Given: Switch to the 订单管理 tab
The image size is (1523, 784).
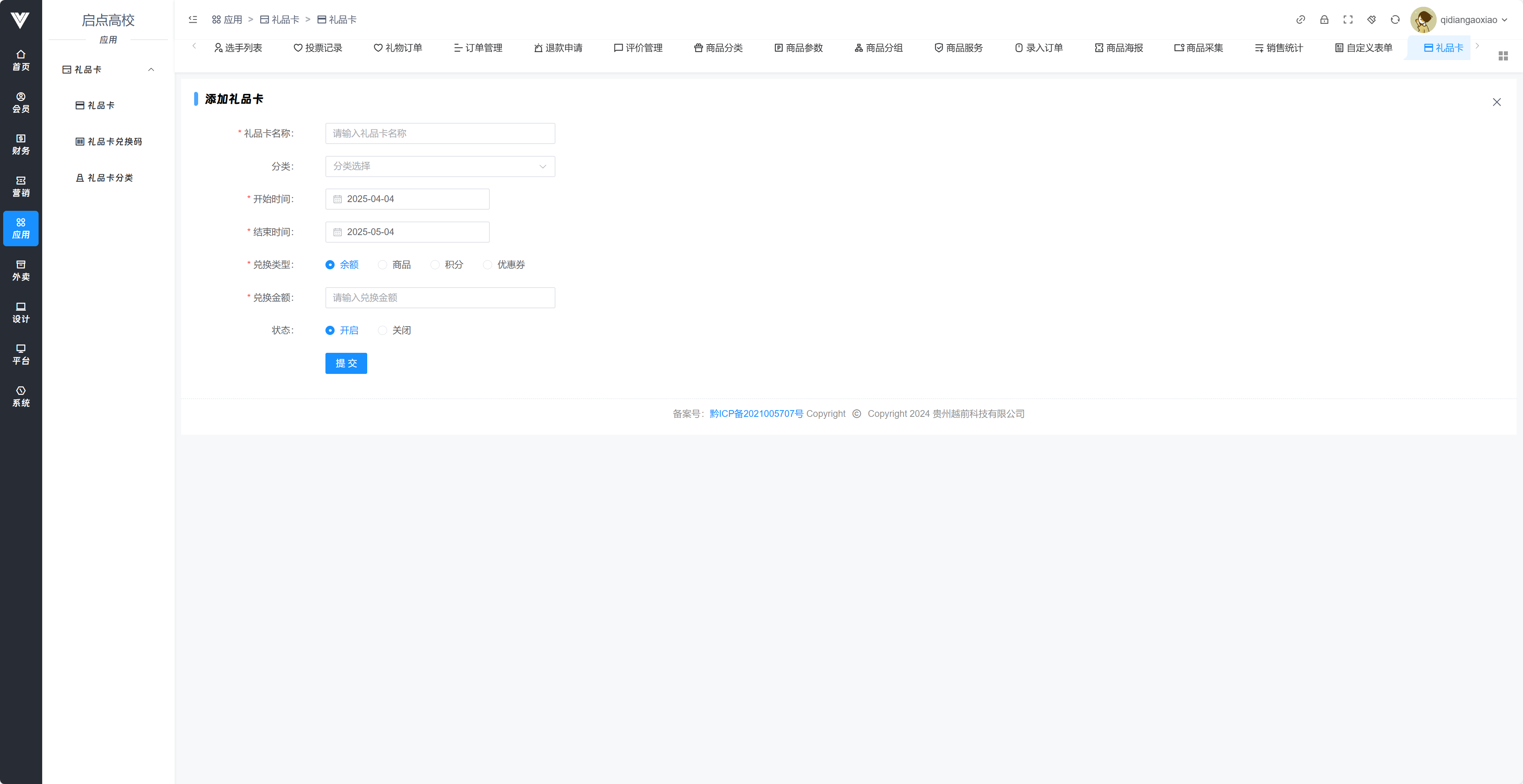Looking at the screenshot, I should [x=478, y=48].
